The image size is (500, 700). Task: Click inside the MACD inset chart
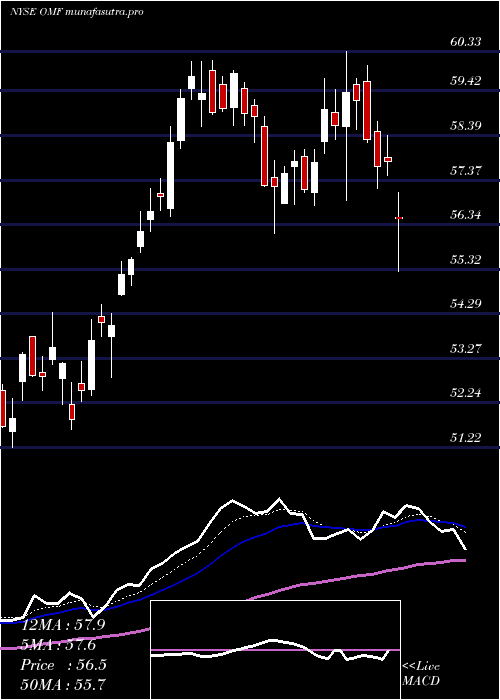pos(275,650)
